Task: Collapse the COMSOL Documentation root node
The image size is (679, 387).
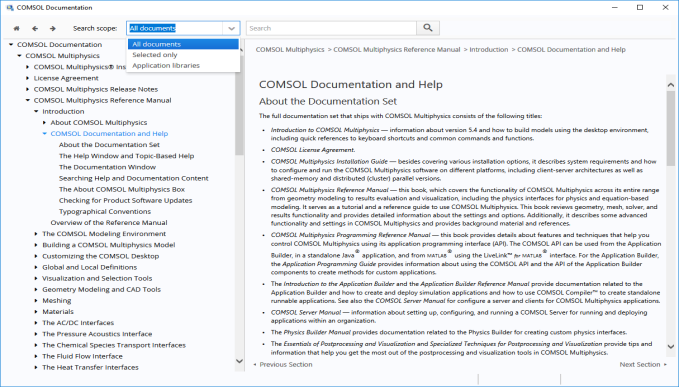Action: (11, 44)
